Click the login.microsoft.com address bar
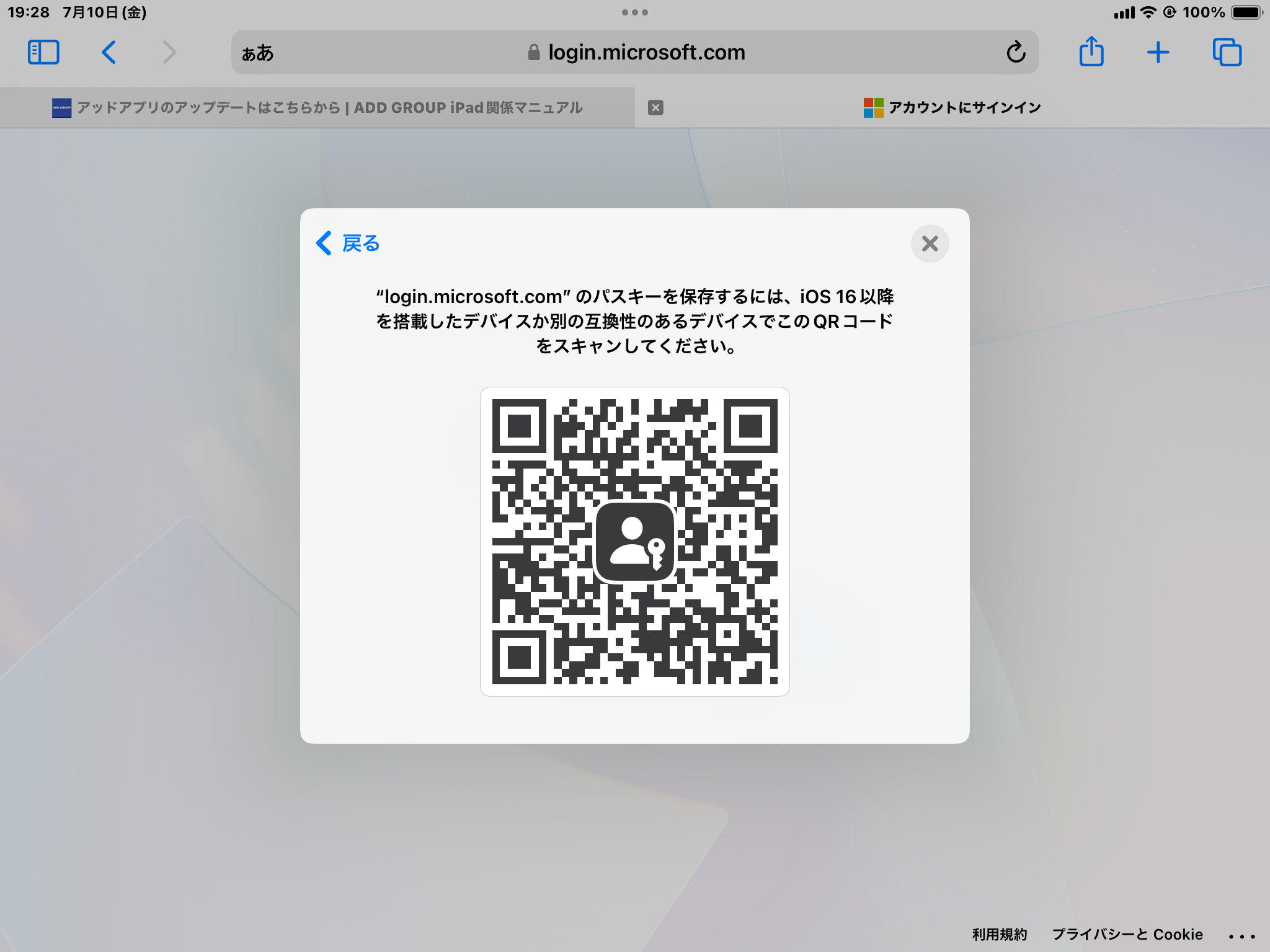1270x952 pixels. 635,53
